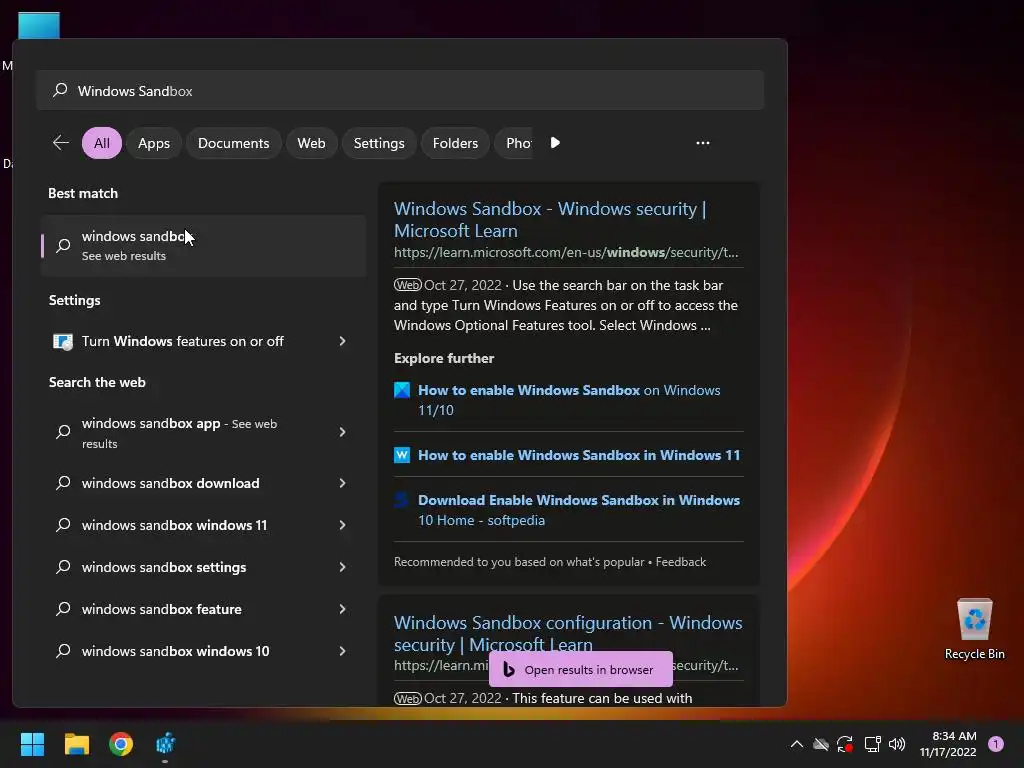Click the Bing icon on Open results button
Screen dimensions: 1024x768
509,669
